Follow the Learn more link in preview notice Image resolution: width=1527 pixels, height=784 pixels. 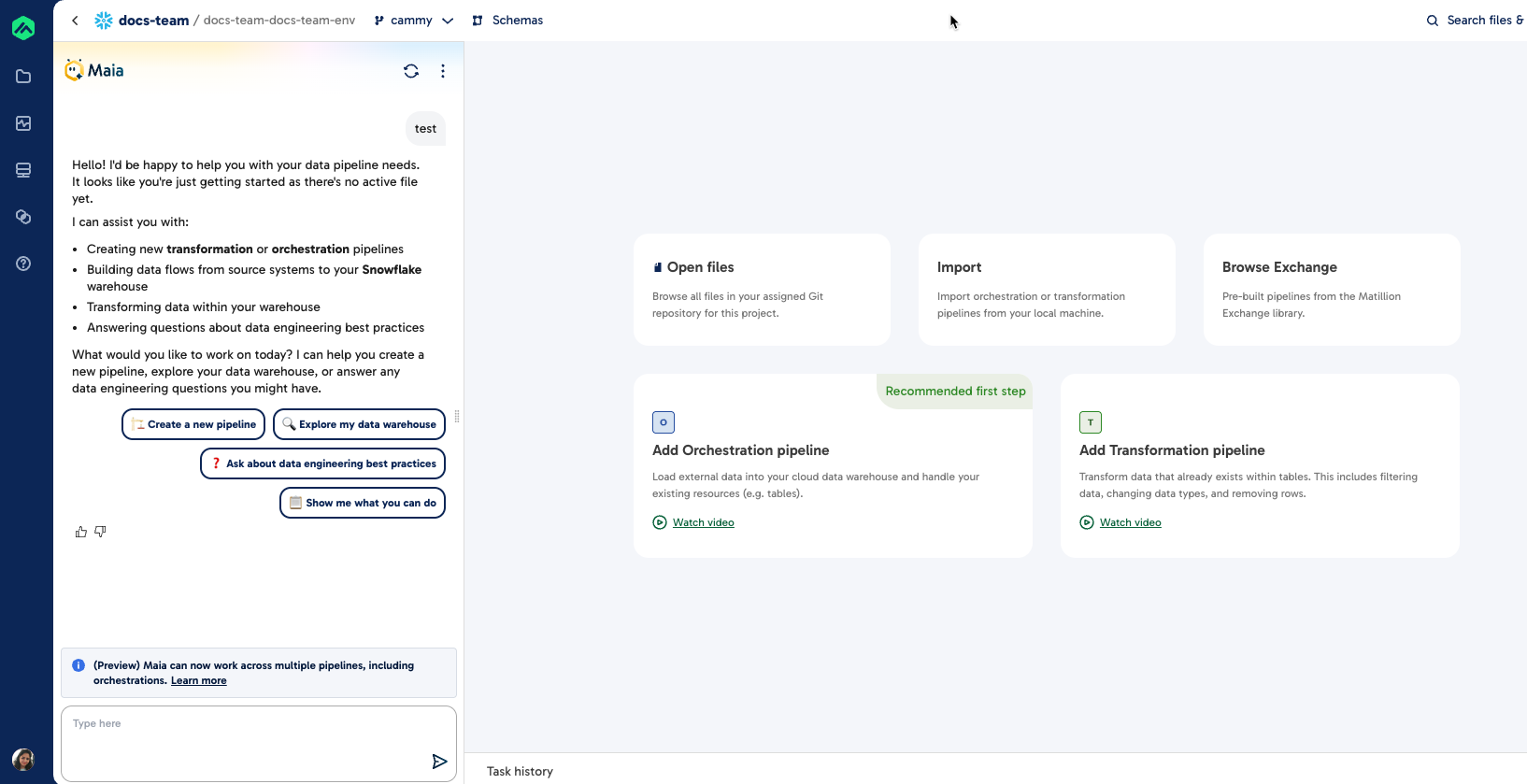(199, 681)
